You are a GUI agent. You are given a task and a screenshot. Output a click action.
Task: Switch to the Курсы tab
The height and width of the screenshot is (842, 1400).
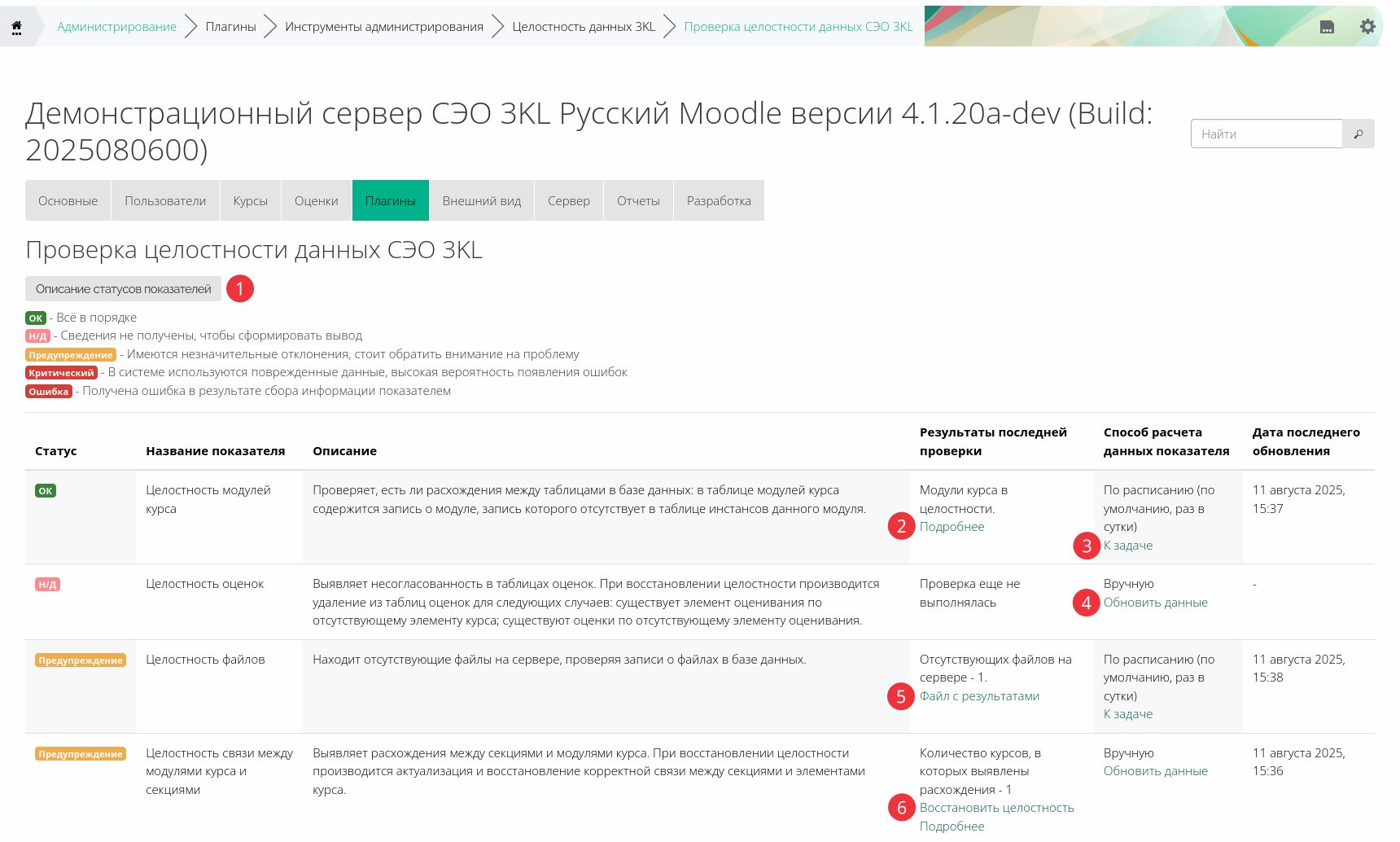(250, 200)
